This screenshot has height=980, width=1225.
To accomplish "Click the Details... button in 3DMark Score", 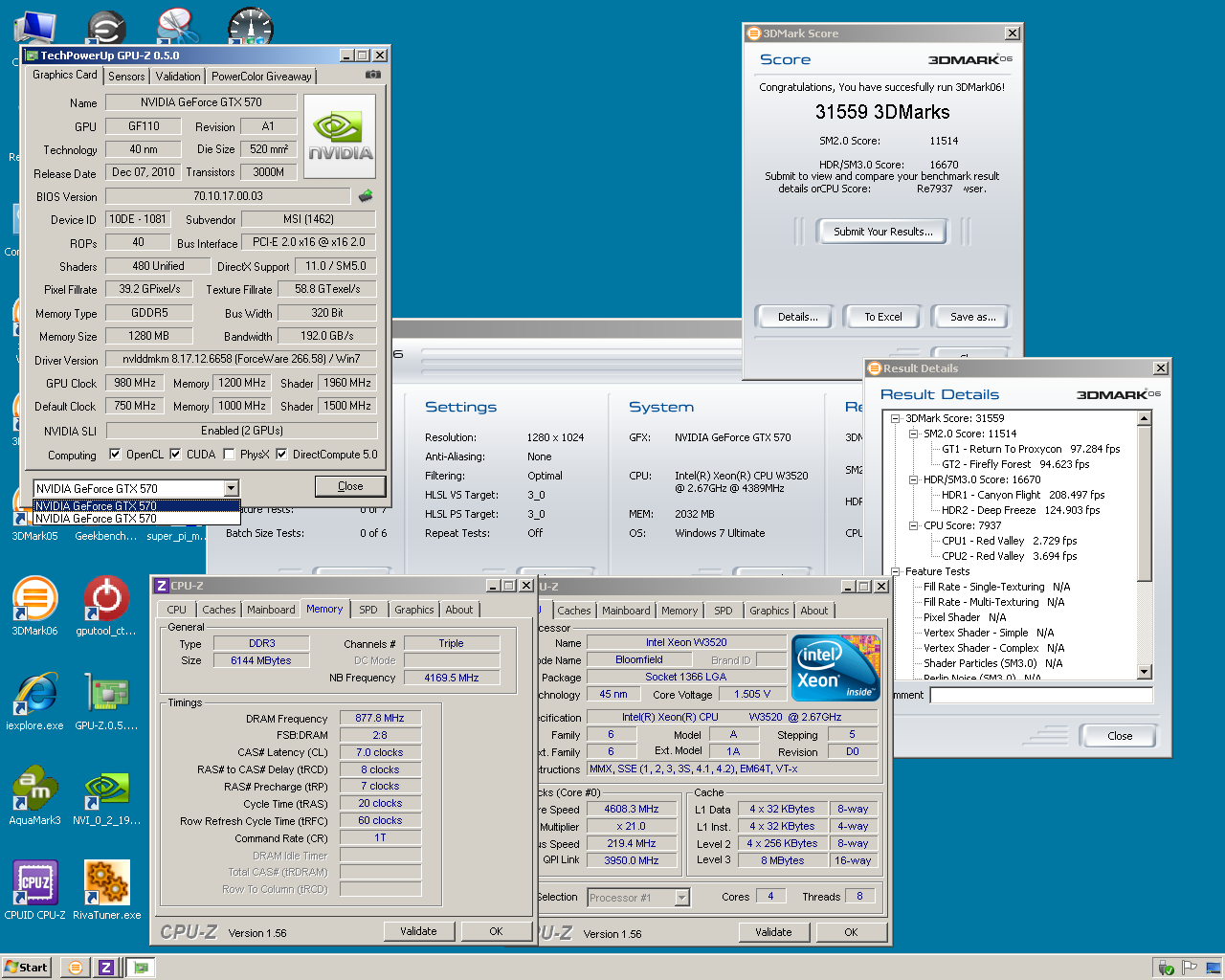I will pyautogui.click(x=797, y=317).
